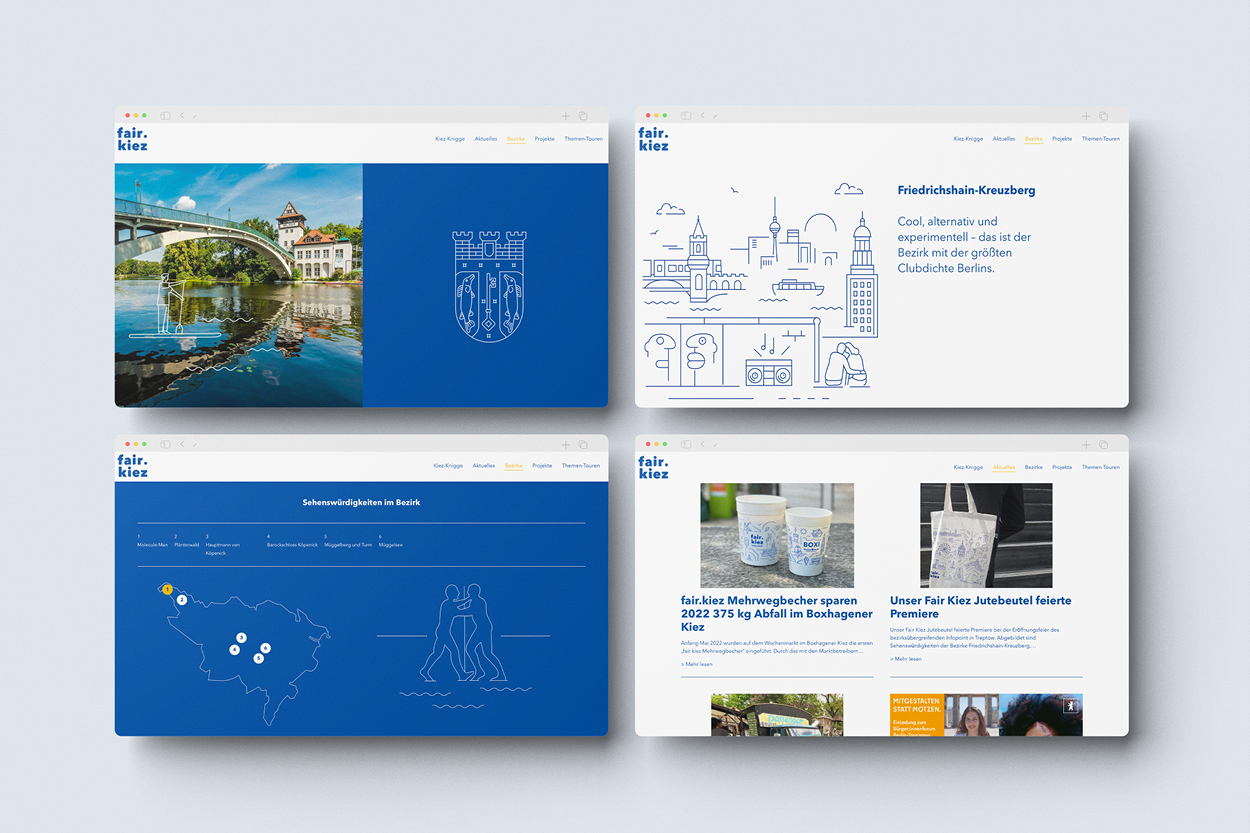
Task: Click fair.kiez logo in the top-right window
Action: click(654, 139)
